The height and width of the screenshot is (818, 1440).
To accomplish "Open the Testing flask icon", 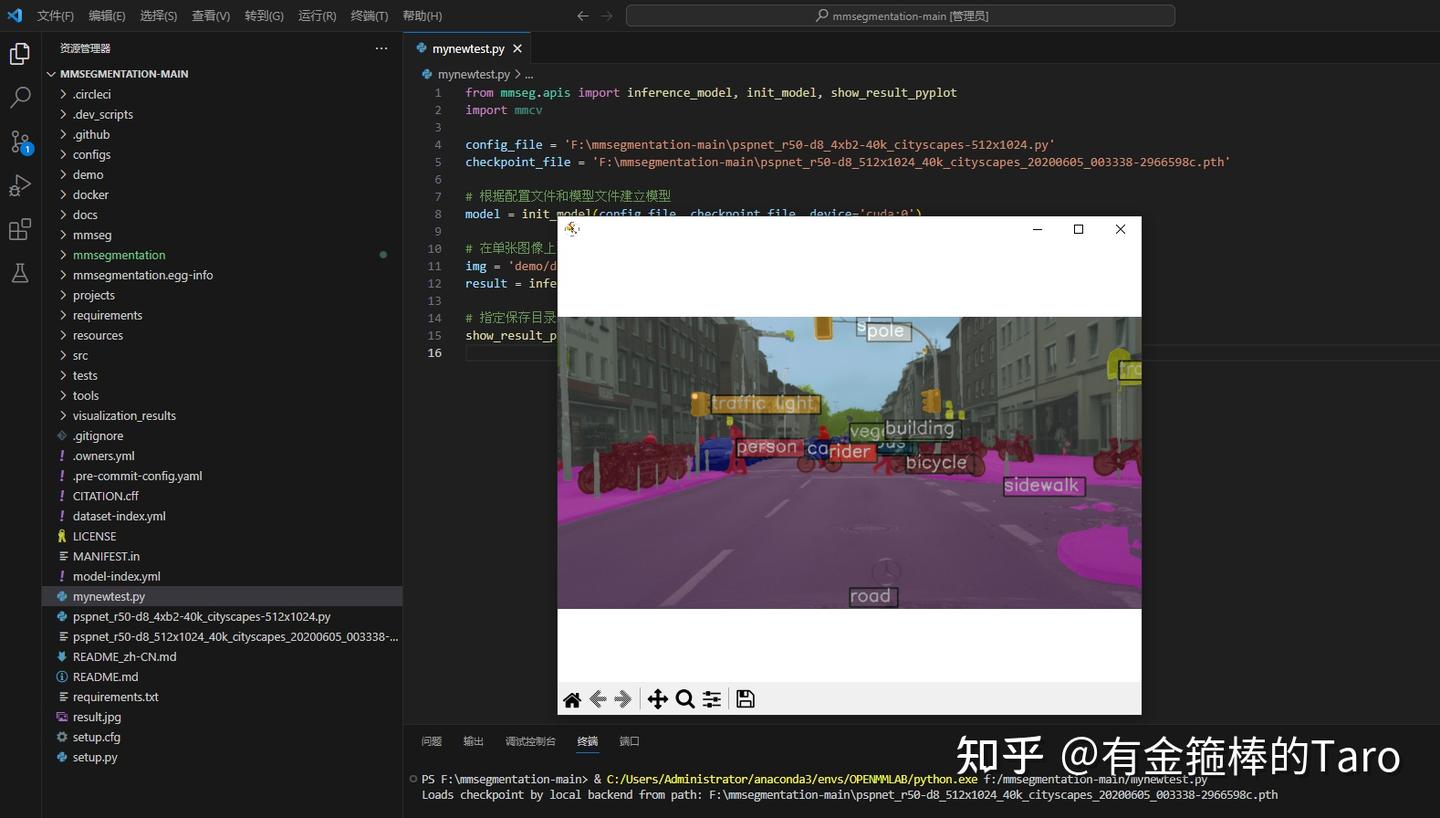I will (x=20, y=273).
